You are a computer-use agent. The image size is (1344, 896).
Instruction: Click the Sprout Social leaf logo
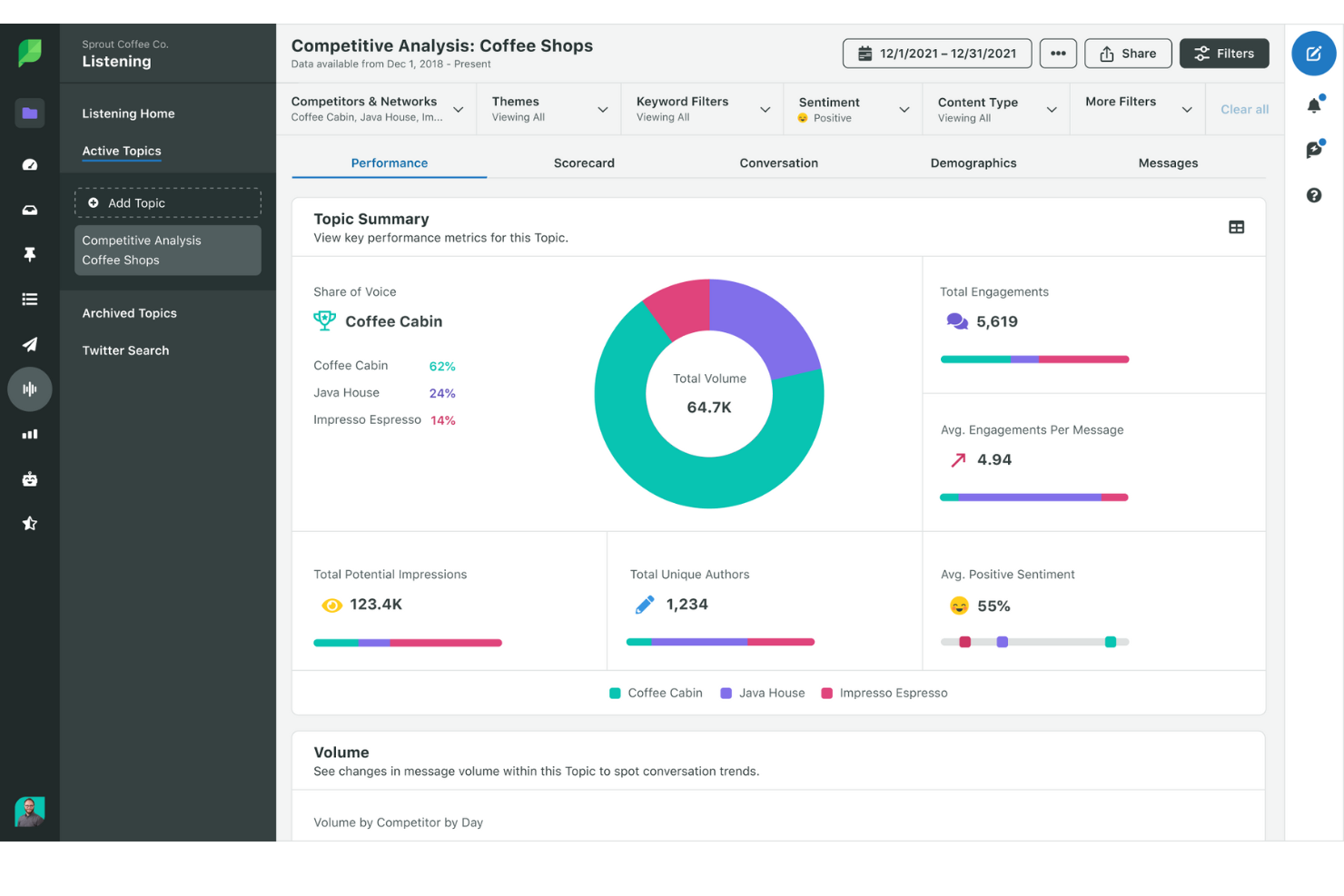tap(30, 53)
